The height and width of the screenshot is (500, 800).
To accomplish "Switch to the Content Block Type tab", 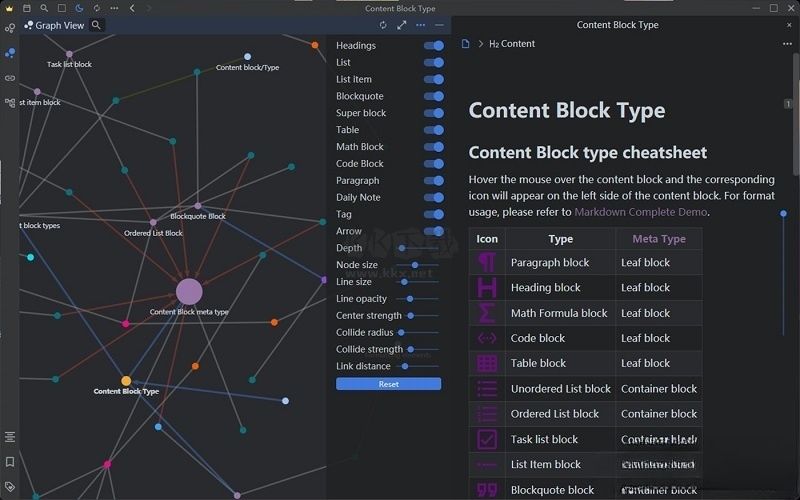I will [617, 25].
